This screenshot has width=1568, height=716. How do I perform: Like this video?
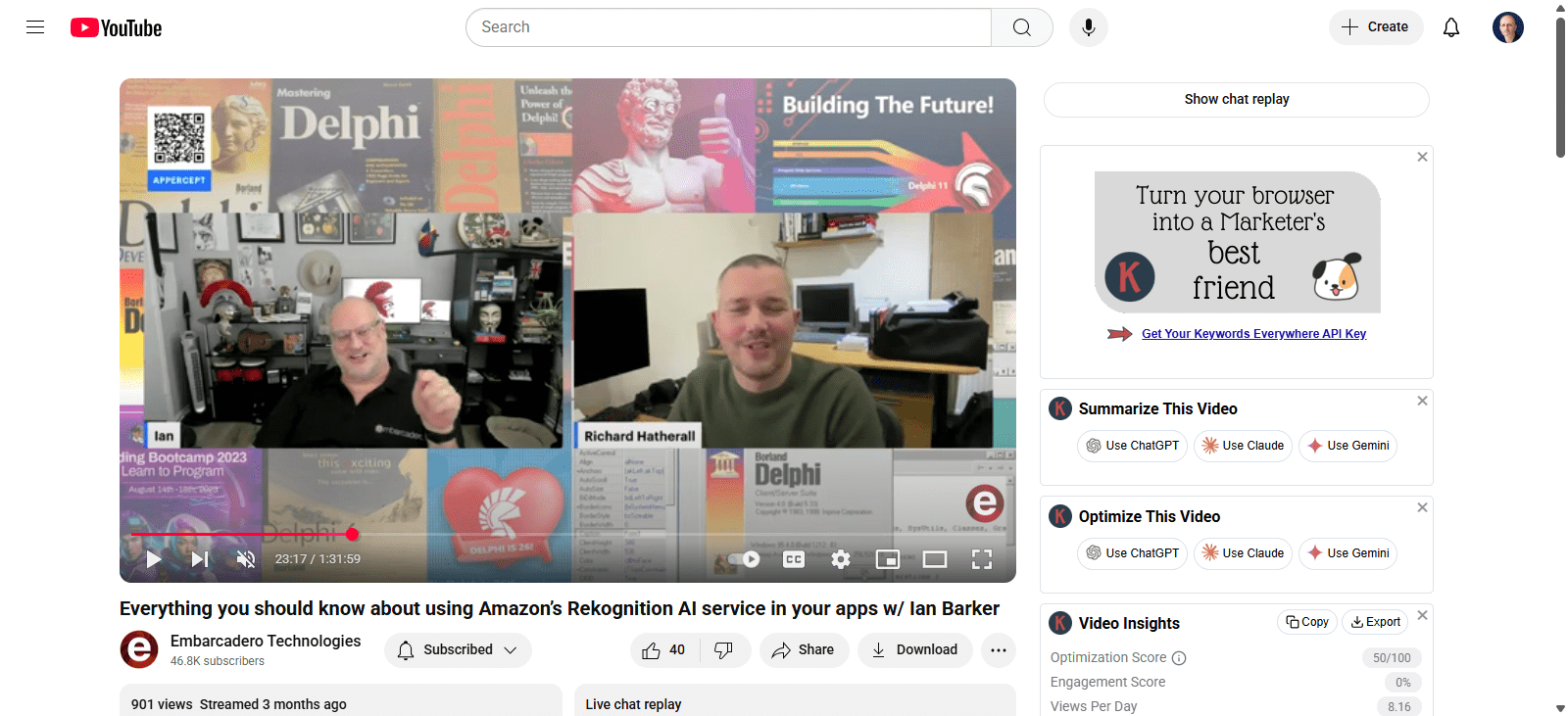664,650
